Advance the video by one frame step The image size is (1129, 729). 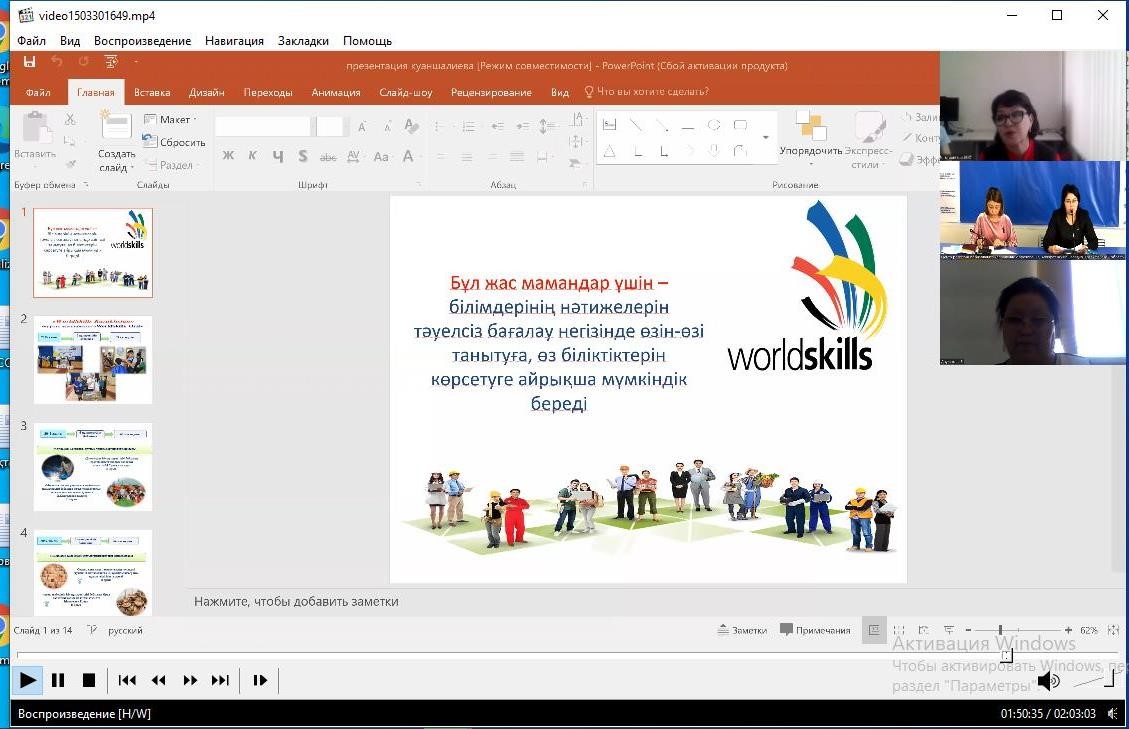click(x=260, y=680)
